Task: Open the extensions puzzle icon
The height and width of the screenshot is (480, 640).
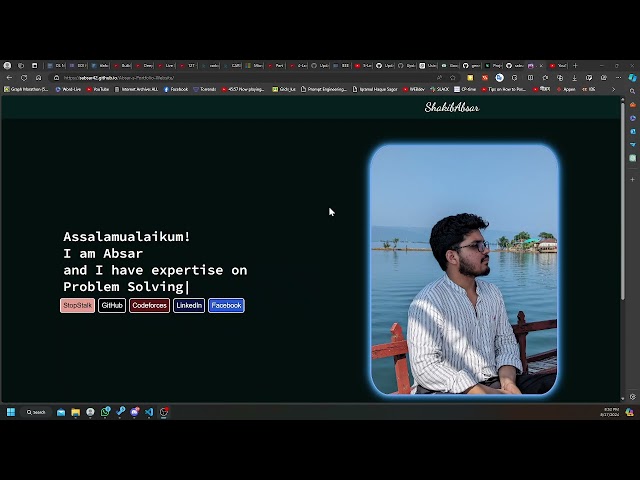Action: pyautogui.click(x=515, y=78)
